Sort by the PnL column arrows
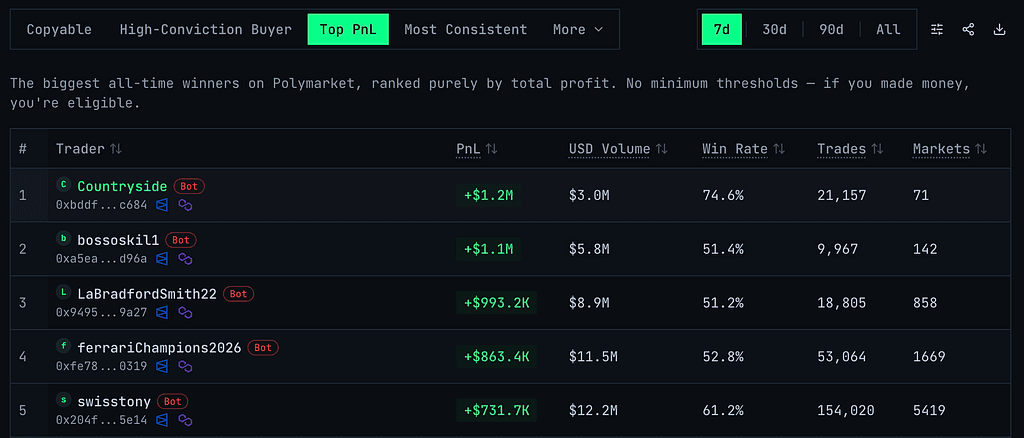The width and height of the screenshot is (1024, 438). [492, 149]
